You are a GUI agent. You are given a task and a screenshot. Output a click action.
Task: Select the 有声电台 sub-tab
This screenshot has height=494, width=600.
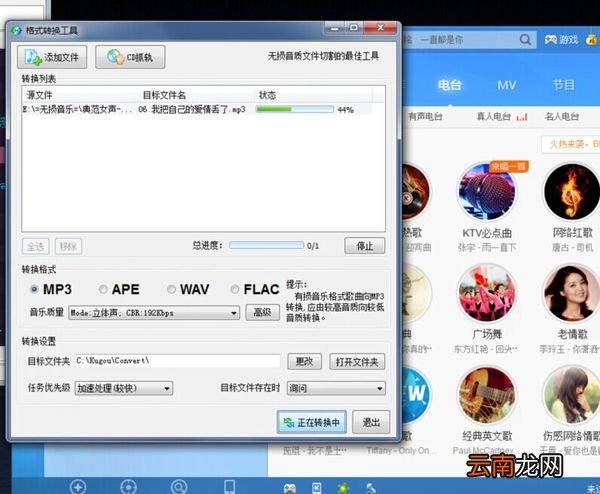(425, 116)
